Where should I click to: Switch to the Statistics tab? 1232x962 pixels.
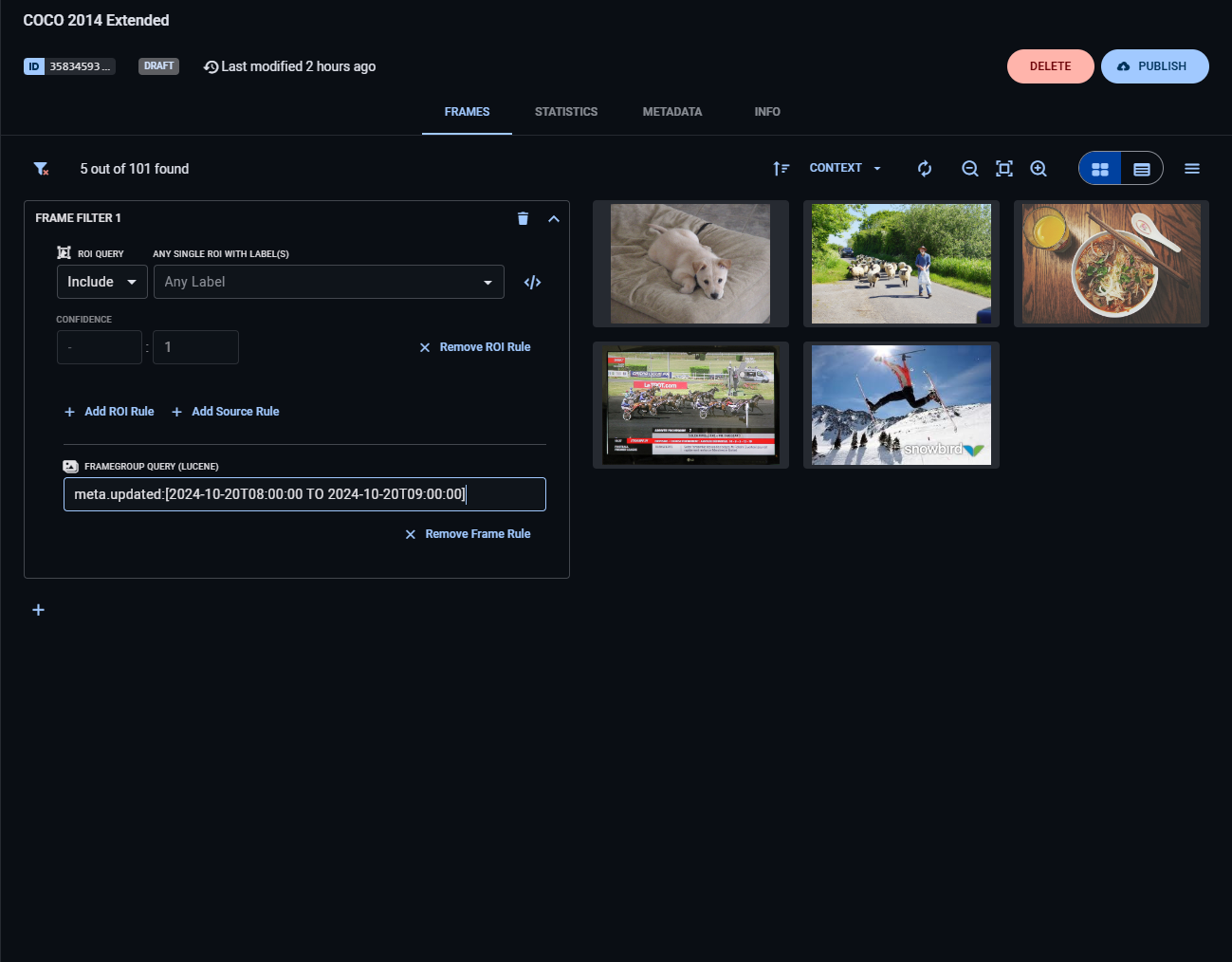(566, 112)
